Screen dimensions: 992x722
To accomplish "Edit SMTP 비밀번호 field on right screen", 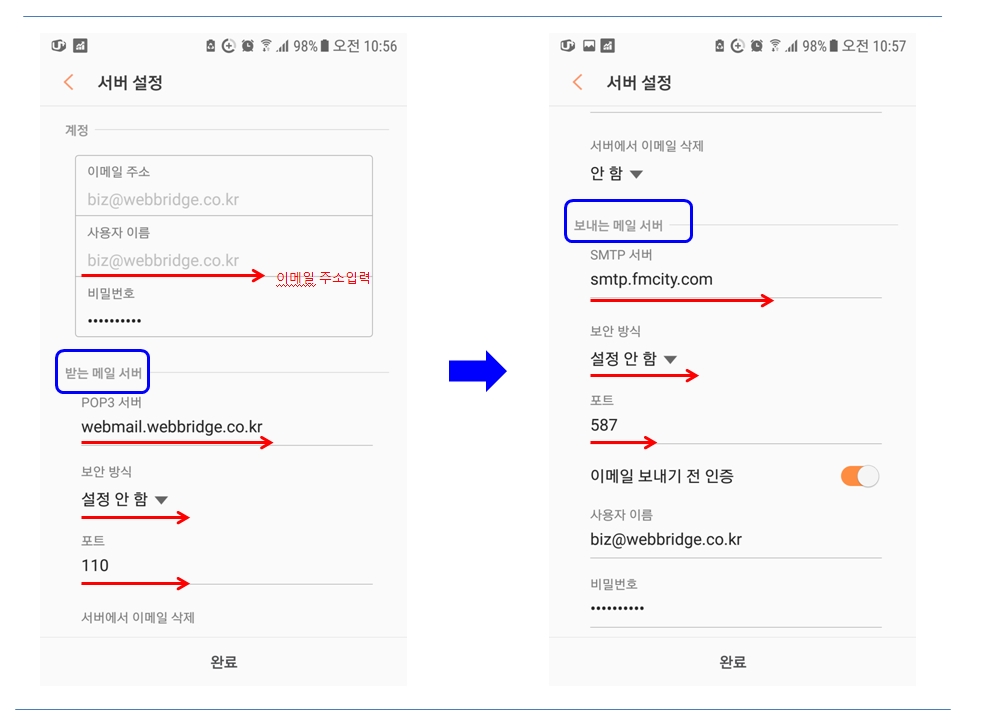I will click(736, 608).
